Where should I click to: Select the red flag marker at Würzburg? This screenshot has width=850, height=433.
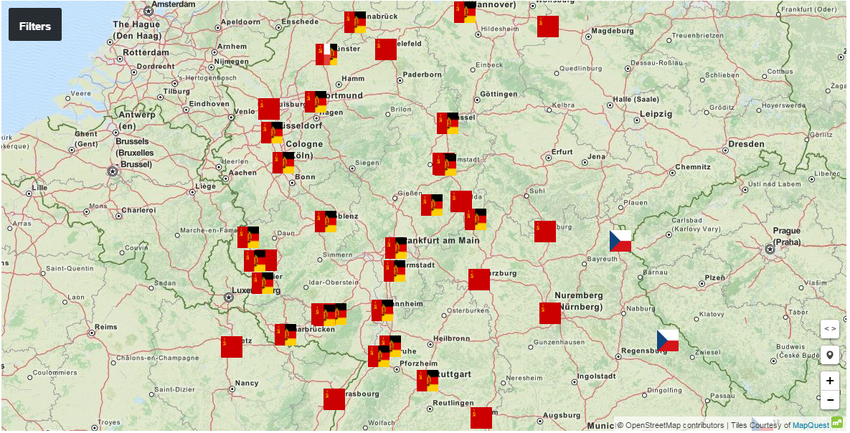tap(479, 279)
